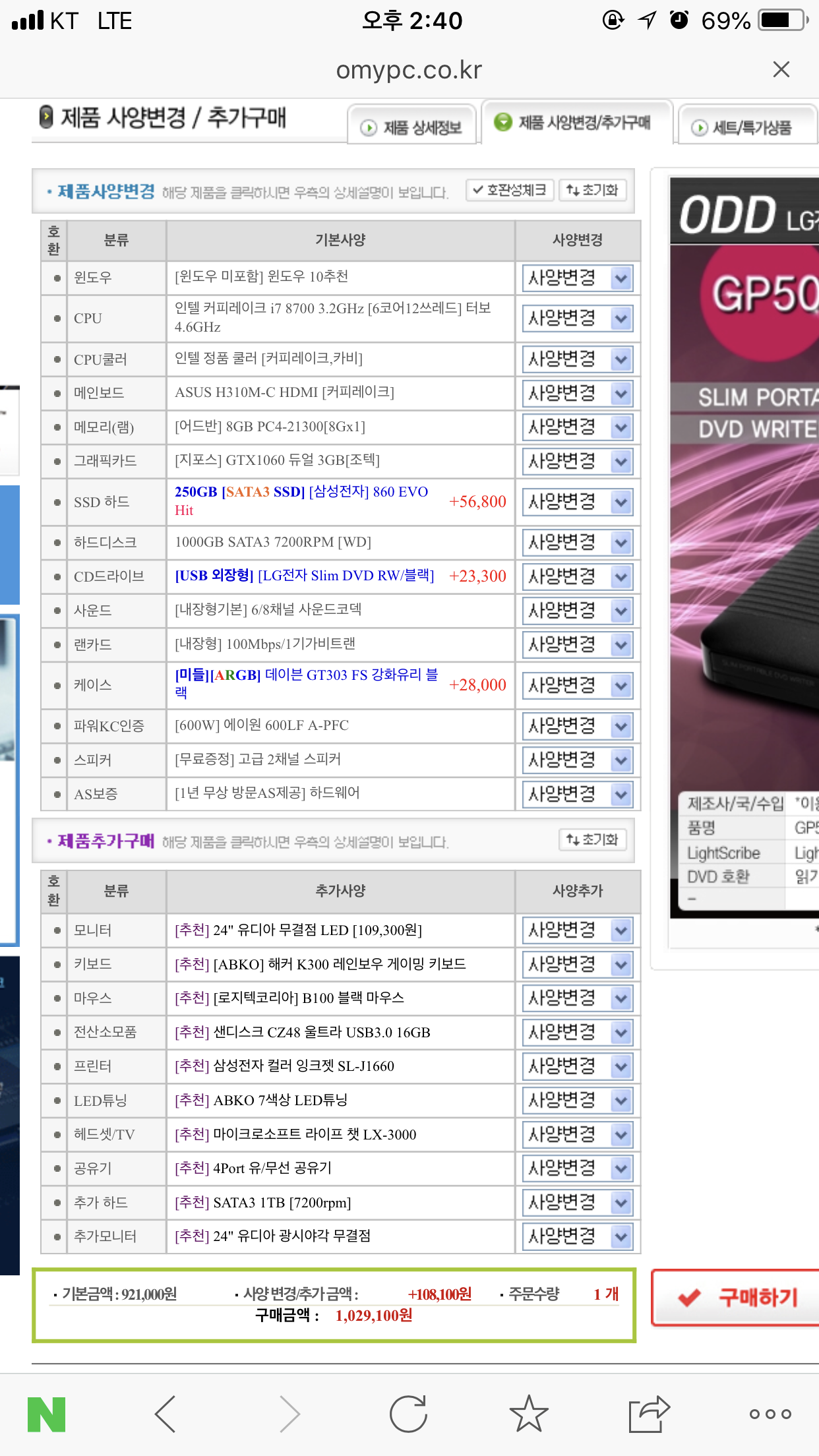
Task: Tap the battery indicator in status bar
Action: click(x=783, y=20)
